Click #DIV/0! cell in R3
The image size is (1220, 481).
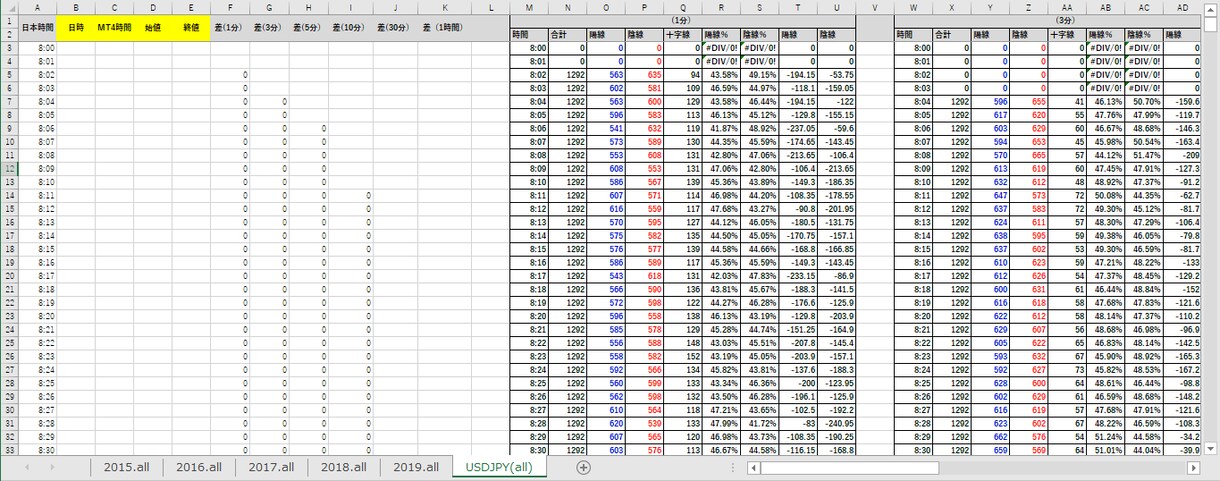click(x=721, y=47)
